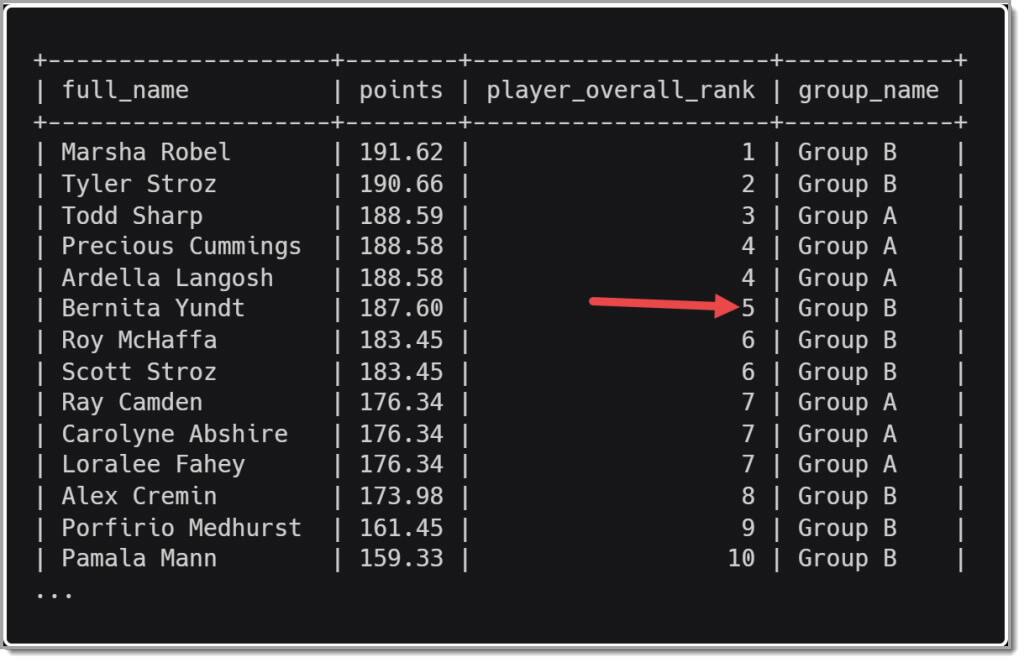Select the name Scott Stroz
The height and width of the screenshot is (662, 1024).
pyautogui.click(x=138, y=372)
